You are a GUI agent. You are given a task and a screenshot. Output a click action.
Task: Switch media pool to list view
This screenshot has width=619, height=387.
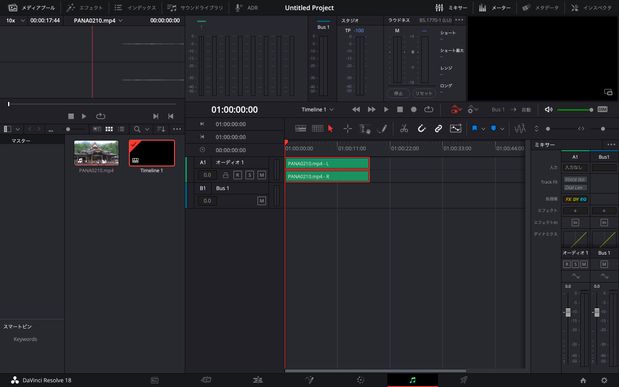pos(122,129)
